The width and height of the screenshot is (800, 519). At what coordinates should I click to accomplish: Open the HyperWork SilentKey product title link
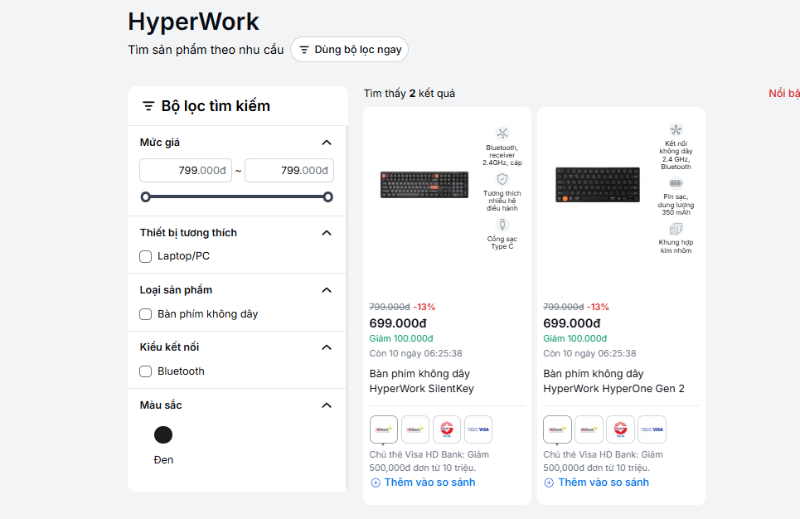tap(421, 381)
